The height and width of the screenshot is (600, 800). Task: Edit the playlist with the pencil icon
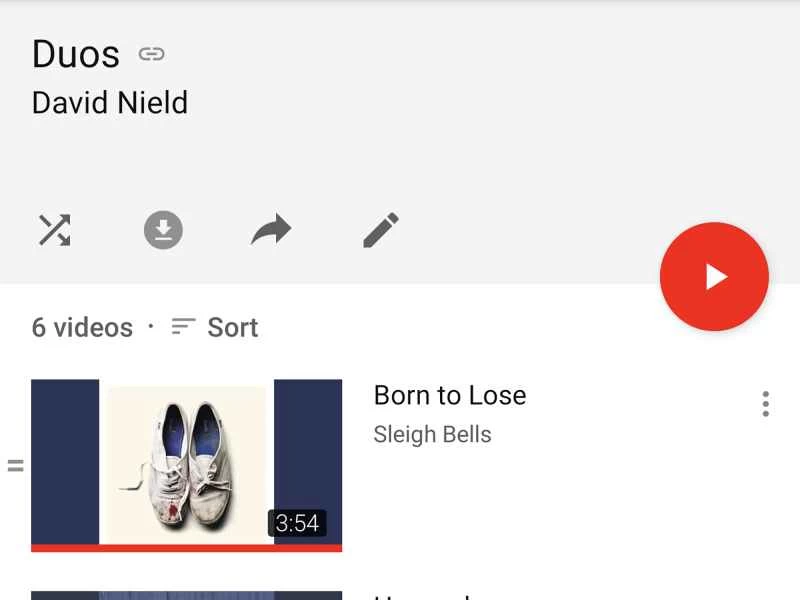click(x=378, y=230)
